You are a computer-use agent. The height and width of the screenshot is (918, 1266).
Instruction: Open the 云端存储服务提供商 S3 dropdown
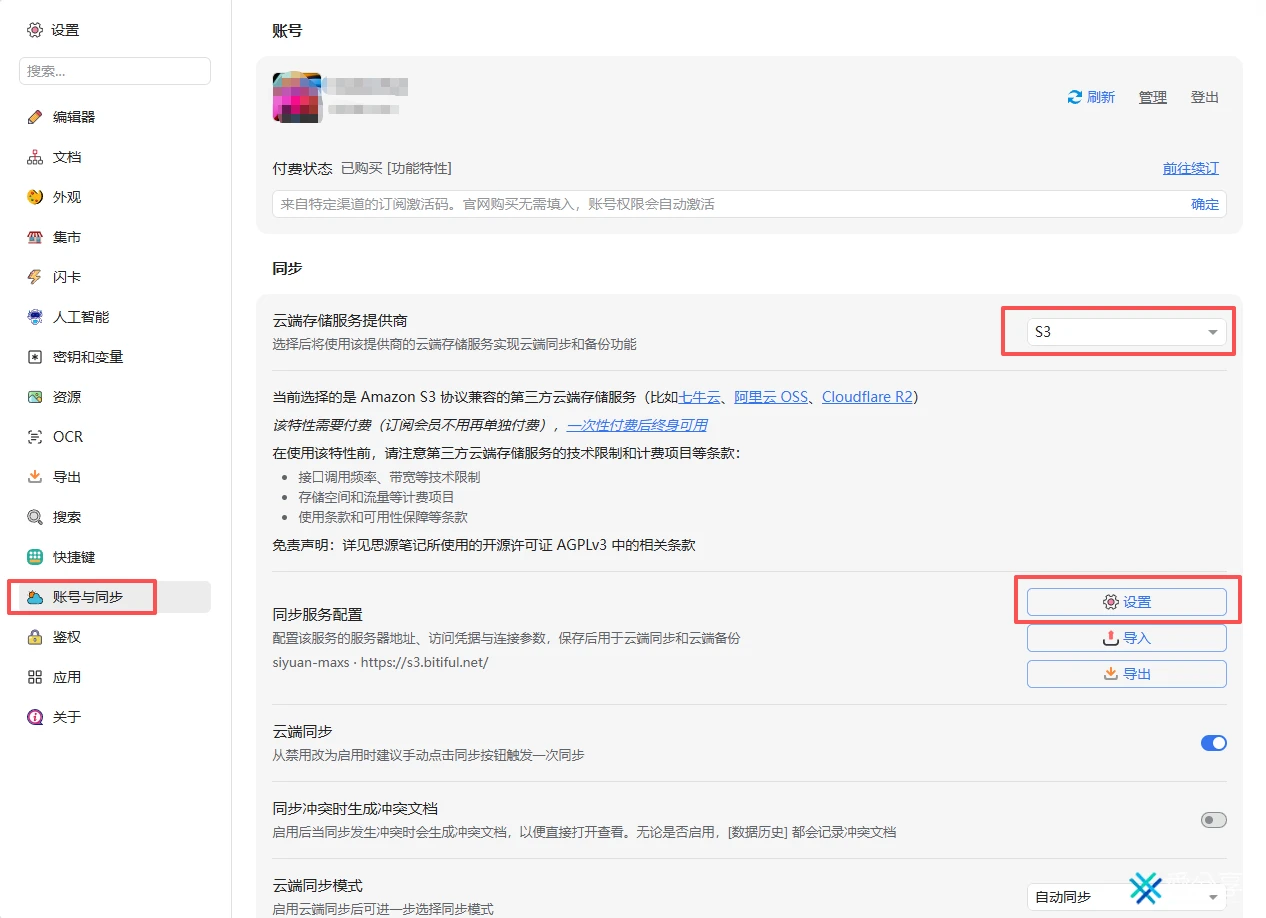(1127, 332)
